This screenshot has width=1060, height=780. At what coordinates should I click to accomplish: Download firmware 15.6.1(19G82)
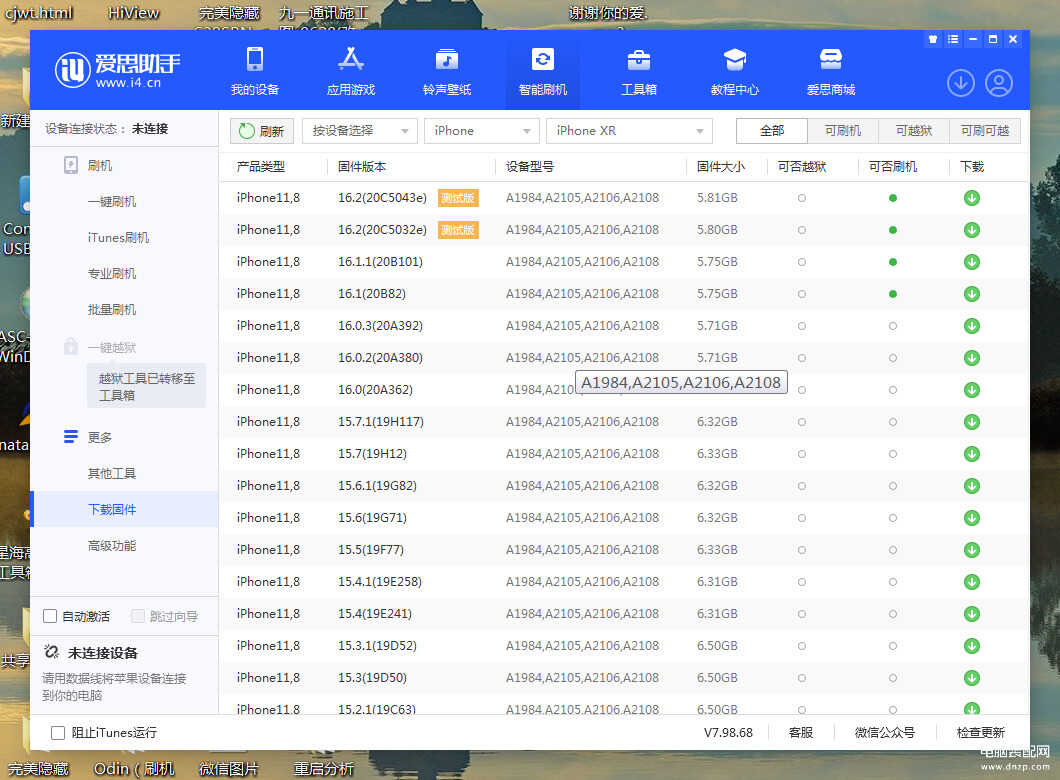pos(971,486)
